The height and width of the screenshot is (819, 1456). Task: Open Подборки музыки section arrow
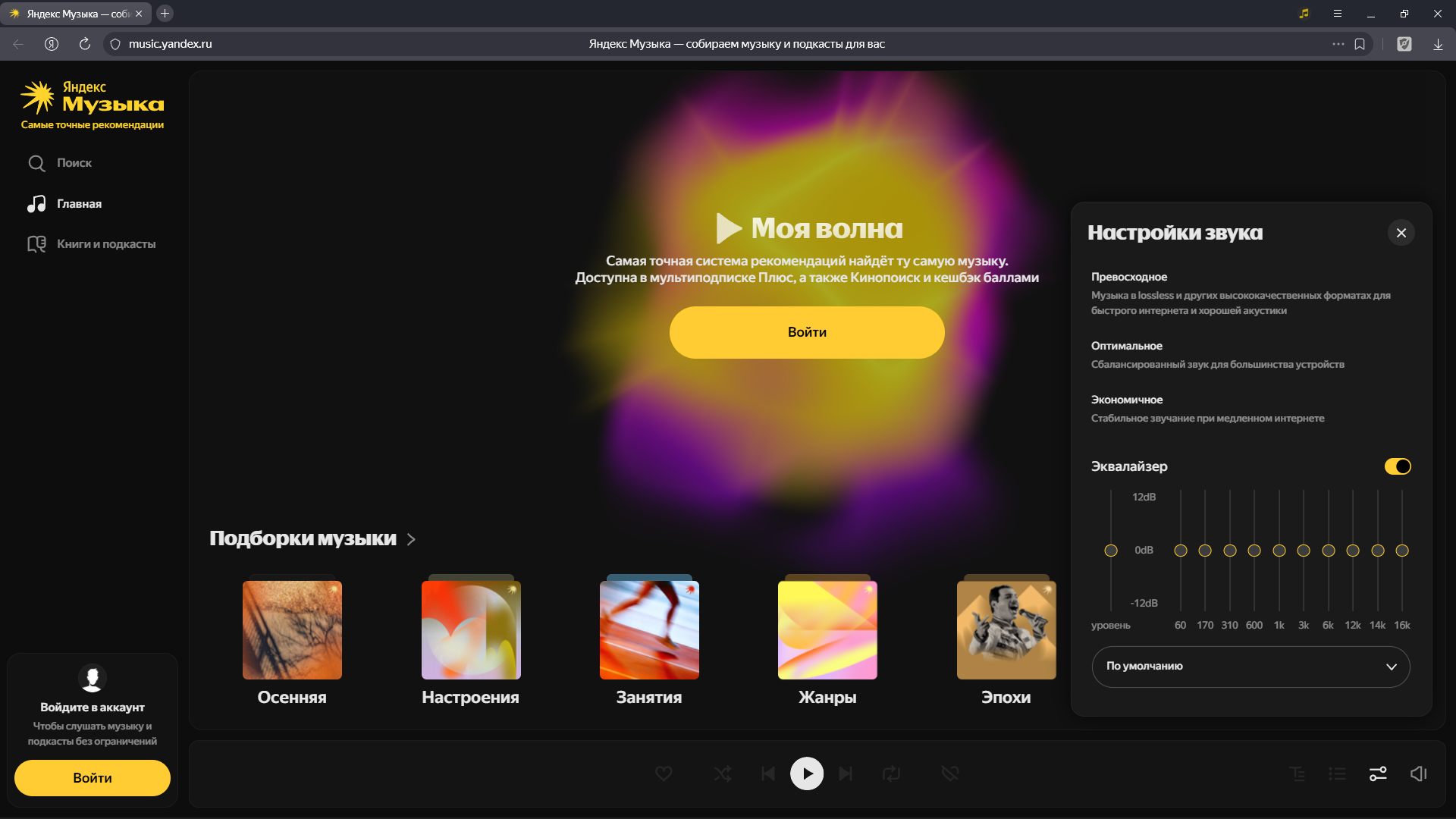pyautogui.click(x=411, y=539)
